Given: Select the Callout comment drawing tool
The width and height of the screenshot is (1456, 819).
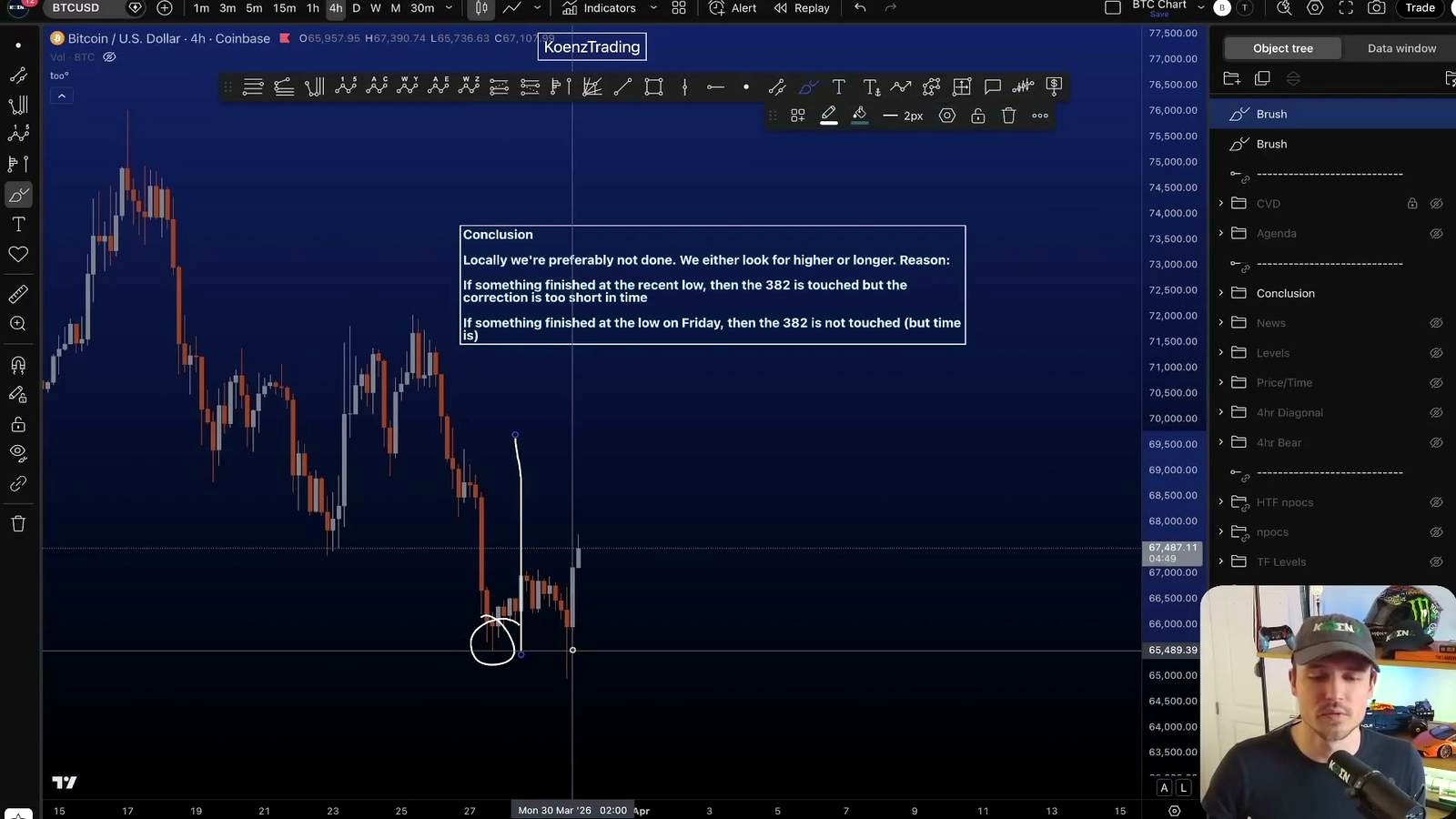Looking at the screenshot, I should click(993, 86).
